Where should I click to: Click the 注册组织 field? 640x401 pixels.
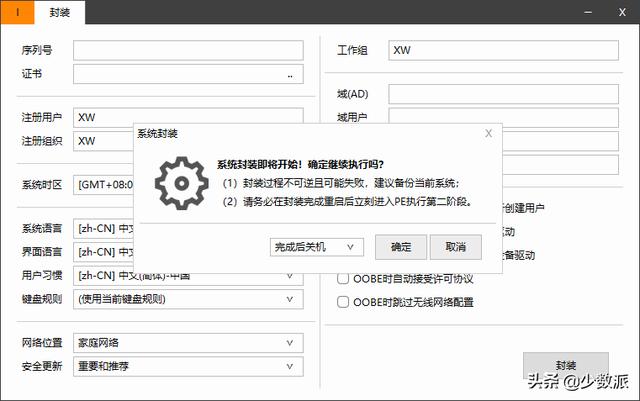pyautogui.click(x=104, y=141)
